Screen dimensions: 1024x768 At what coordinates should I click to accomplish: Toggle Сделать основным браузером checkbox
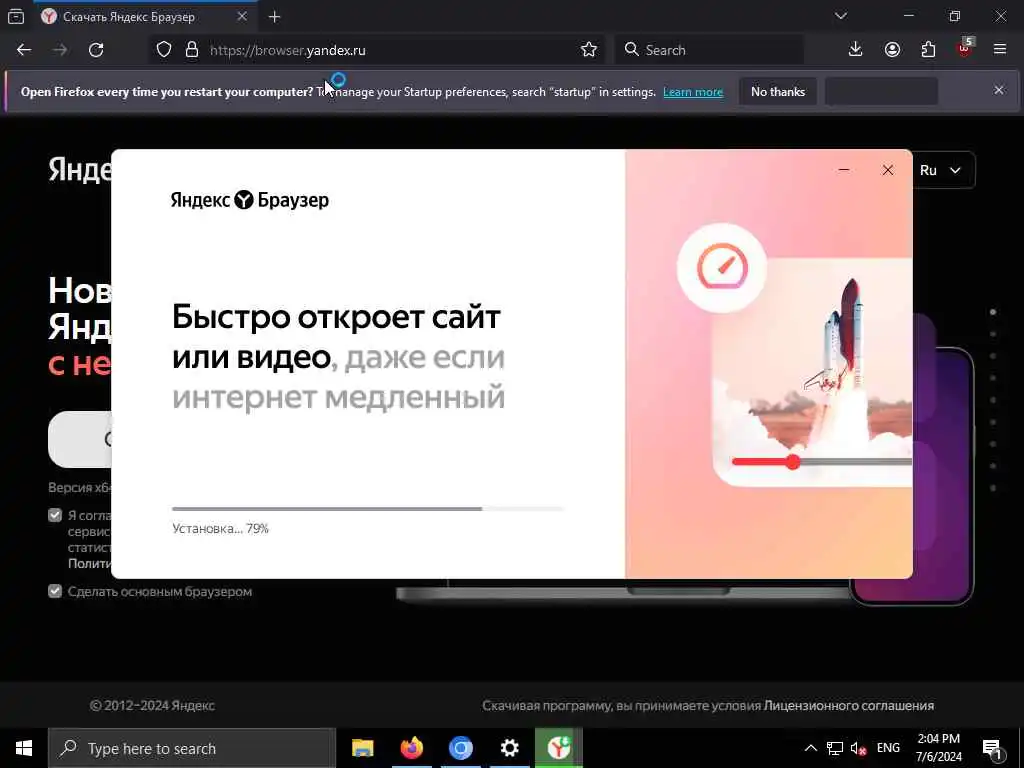click(x=55, y=591)
